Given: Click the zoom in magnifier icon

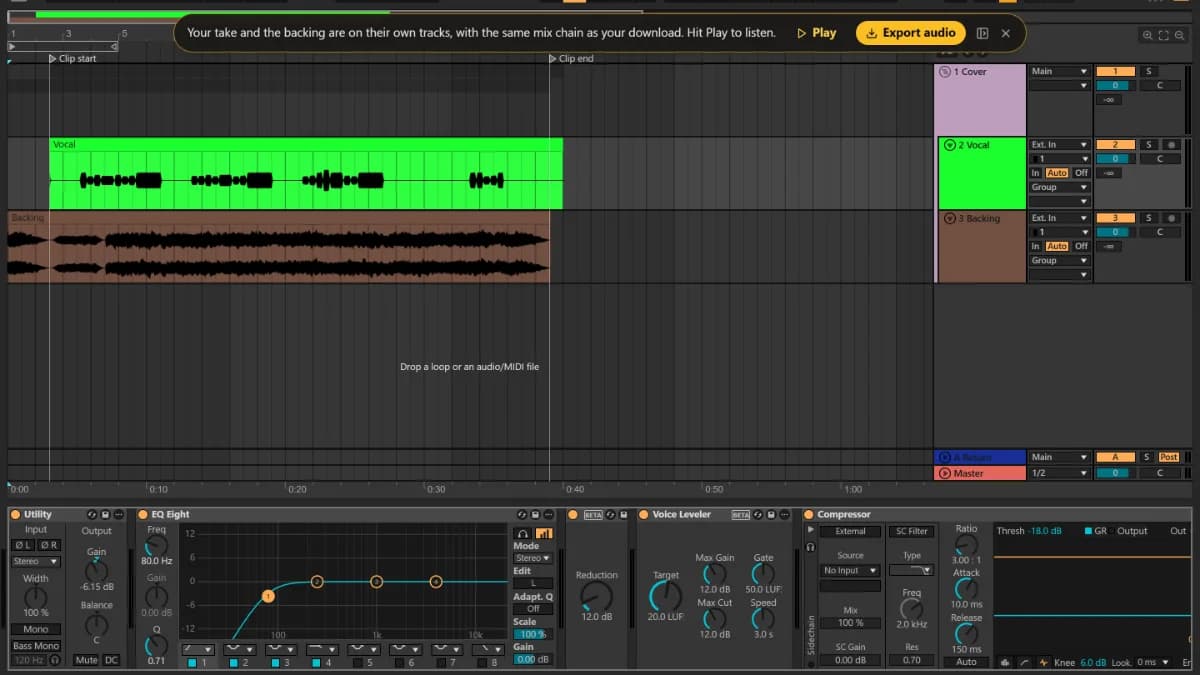Looking at the screenshot, I should (1147, 35).
